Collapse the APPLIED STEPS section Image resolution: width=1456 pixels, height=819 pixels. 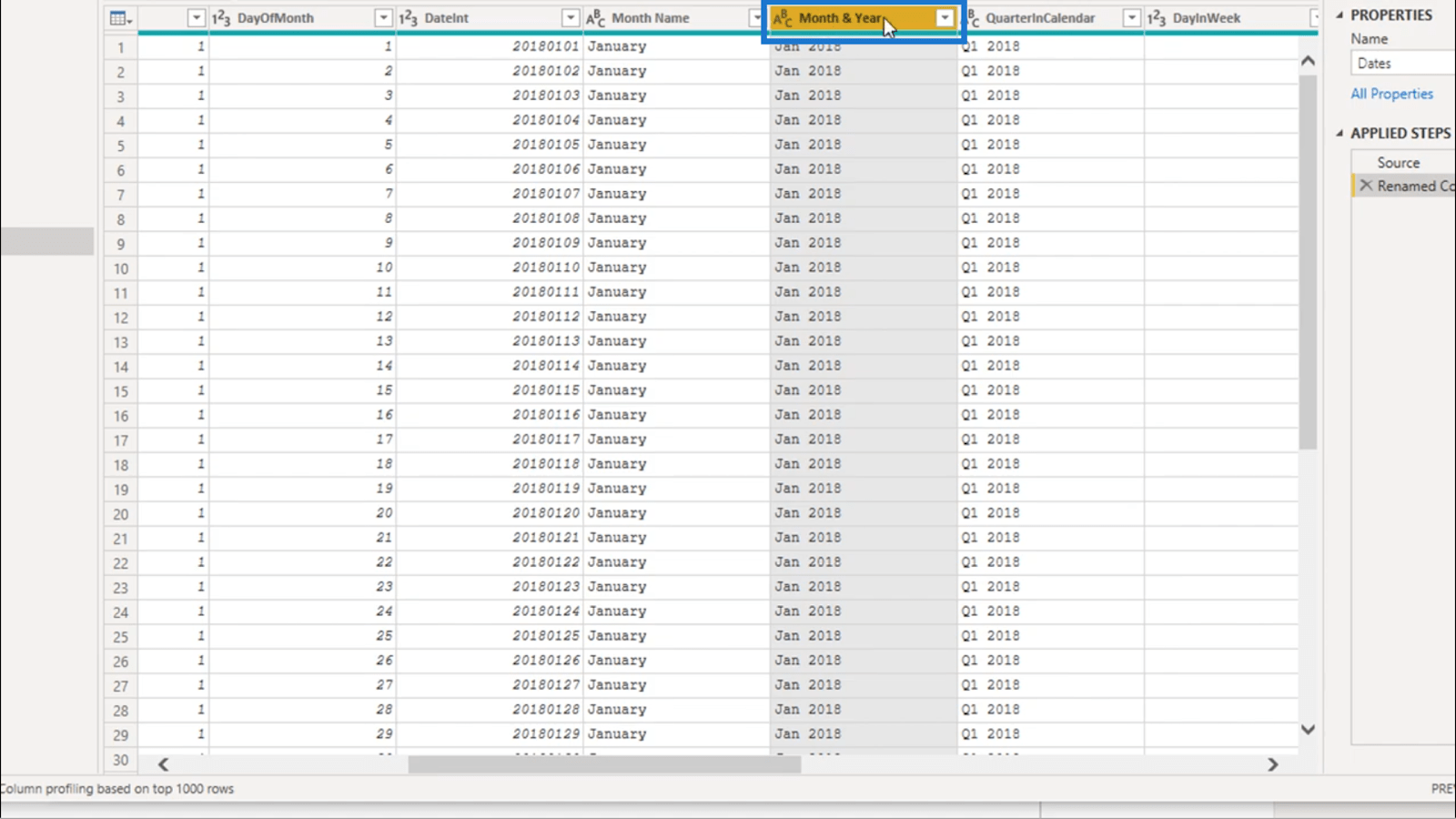pos(1340,134)
